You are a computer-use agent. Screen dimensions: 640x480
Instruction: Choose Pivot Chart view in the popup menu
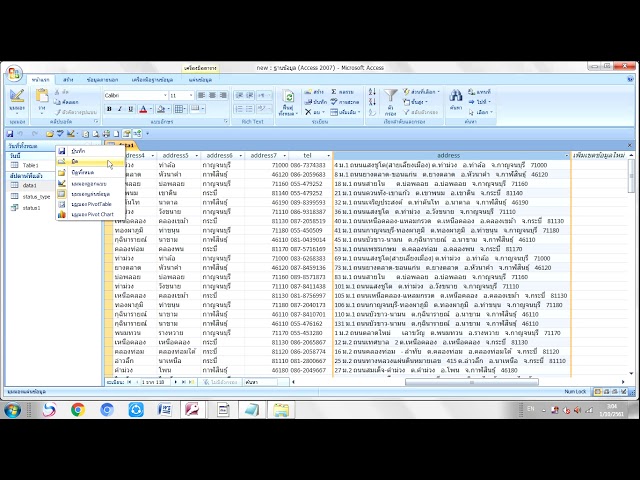(90, 214)
